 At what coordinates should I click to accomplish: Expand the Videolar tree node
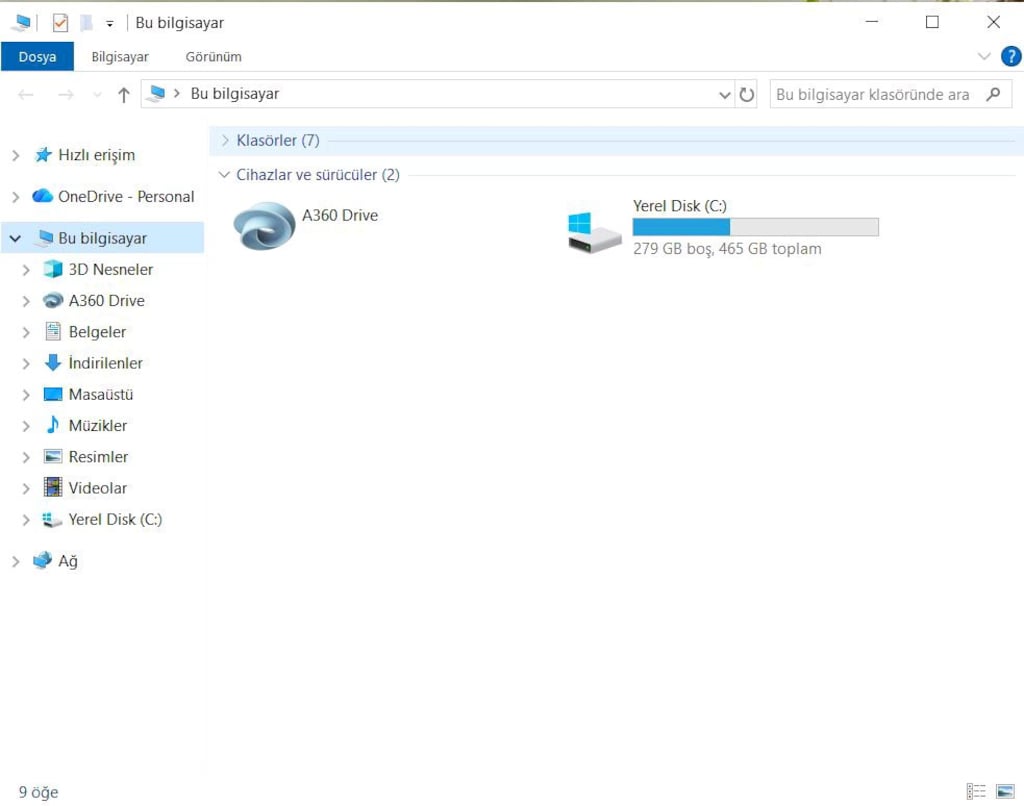click(26, 489)
